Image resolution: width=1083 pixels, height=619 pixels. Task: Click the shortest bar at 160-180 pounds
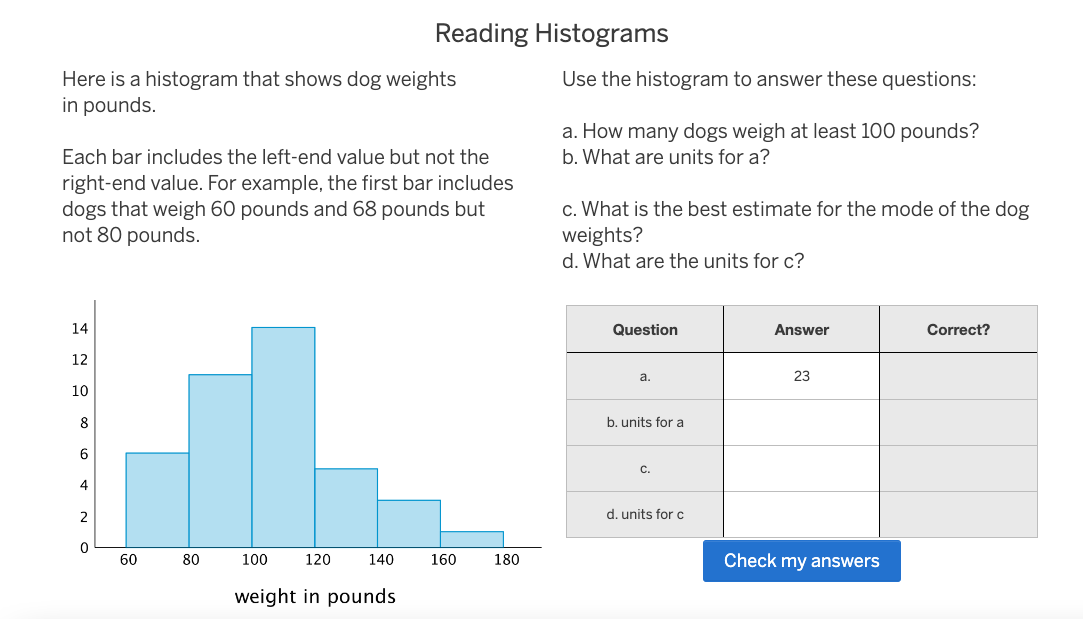click(x=472, y=538)
